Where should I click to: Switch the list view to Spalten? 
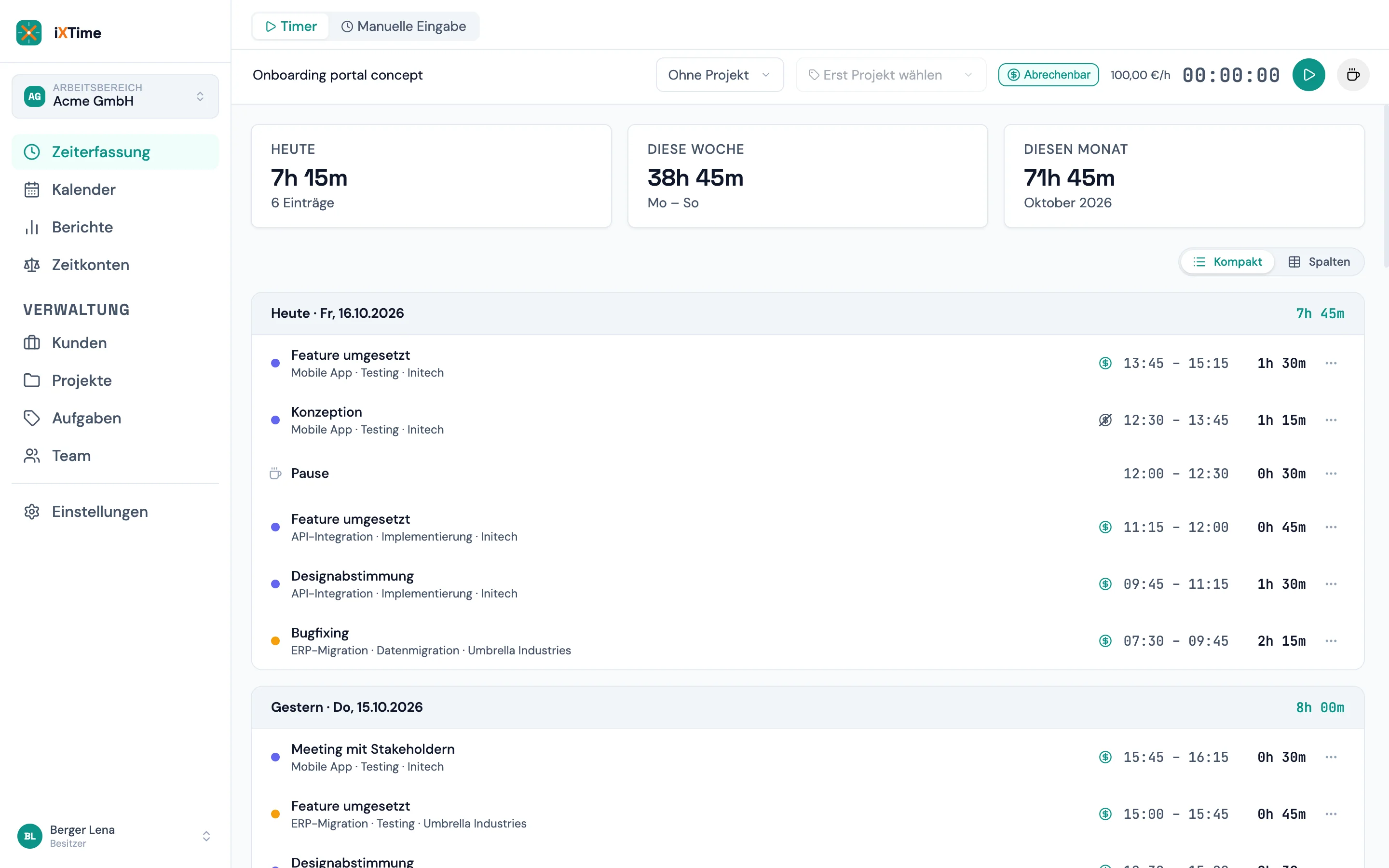pyautogui.click(x=1319, y=262)
